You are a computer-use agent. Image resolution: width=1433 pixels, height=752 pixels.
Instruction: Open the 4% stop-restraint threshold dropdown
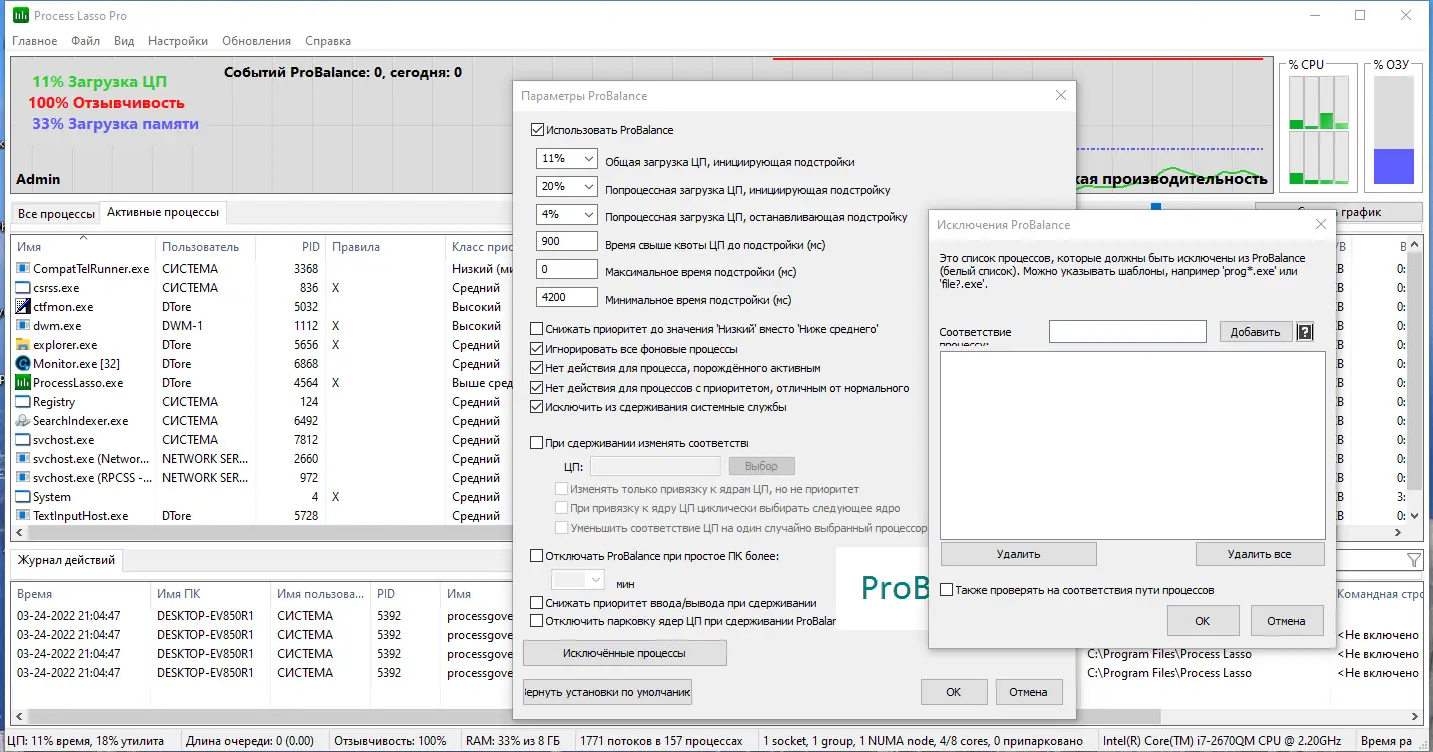567,215
